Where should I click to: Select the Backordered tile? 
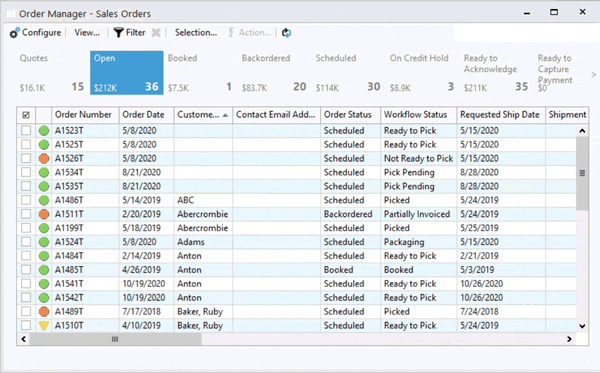click(274, 73)
